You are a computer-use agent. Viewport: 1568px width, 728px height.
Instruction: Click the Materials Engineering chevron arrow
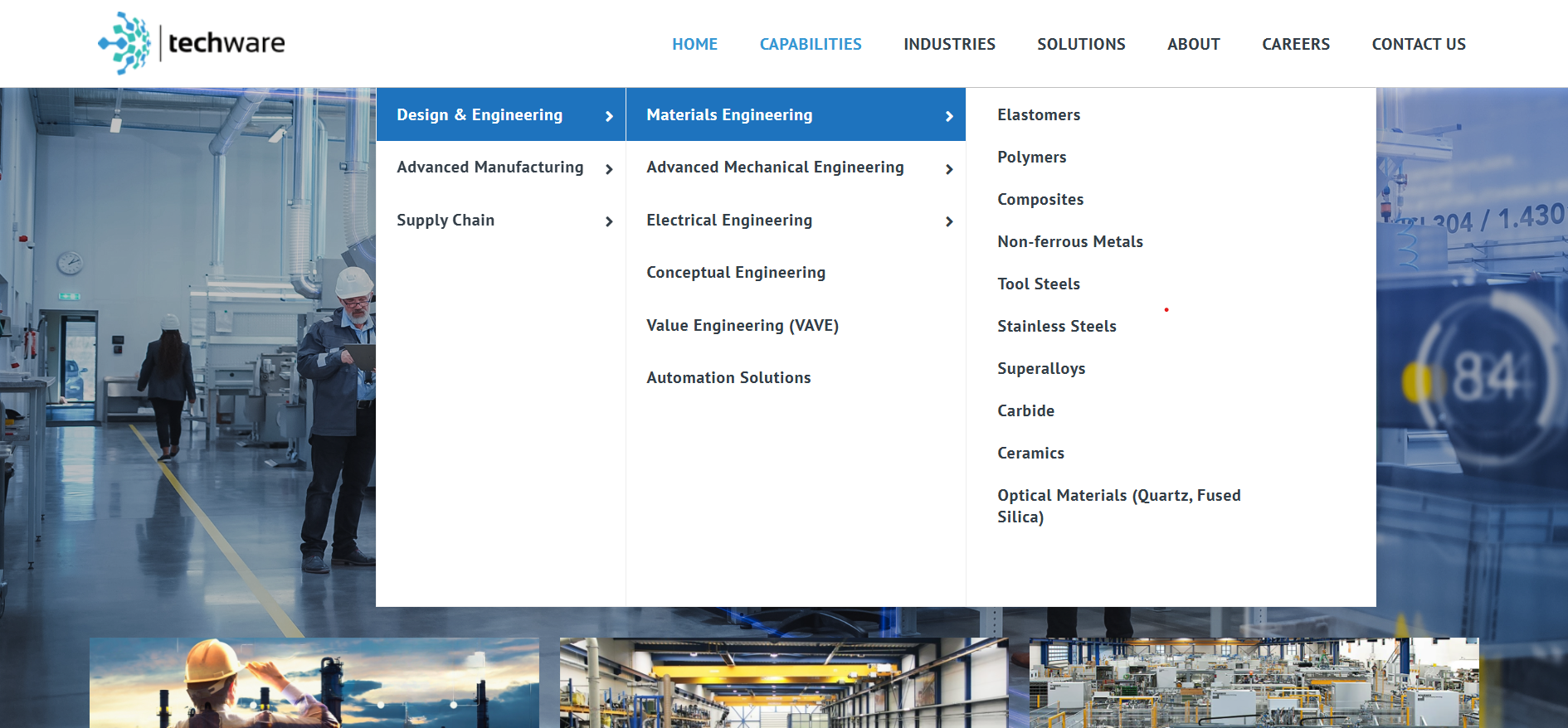(949, 116)
